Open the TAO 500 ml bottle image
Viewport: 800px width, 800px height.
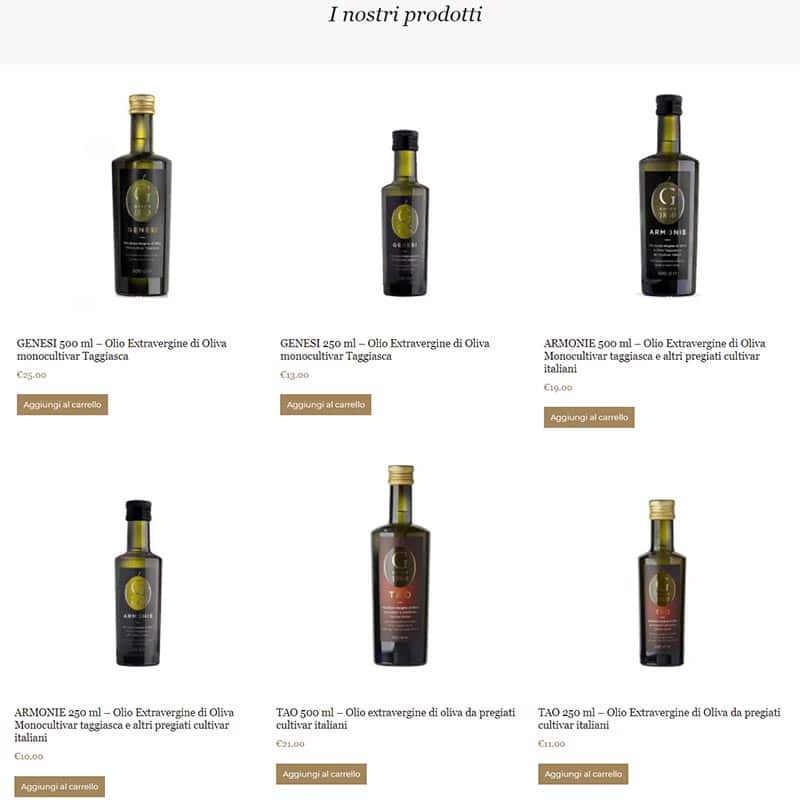click(x=401, y=565)
